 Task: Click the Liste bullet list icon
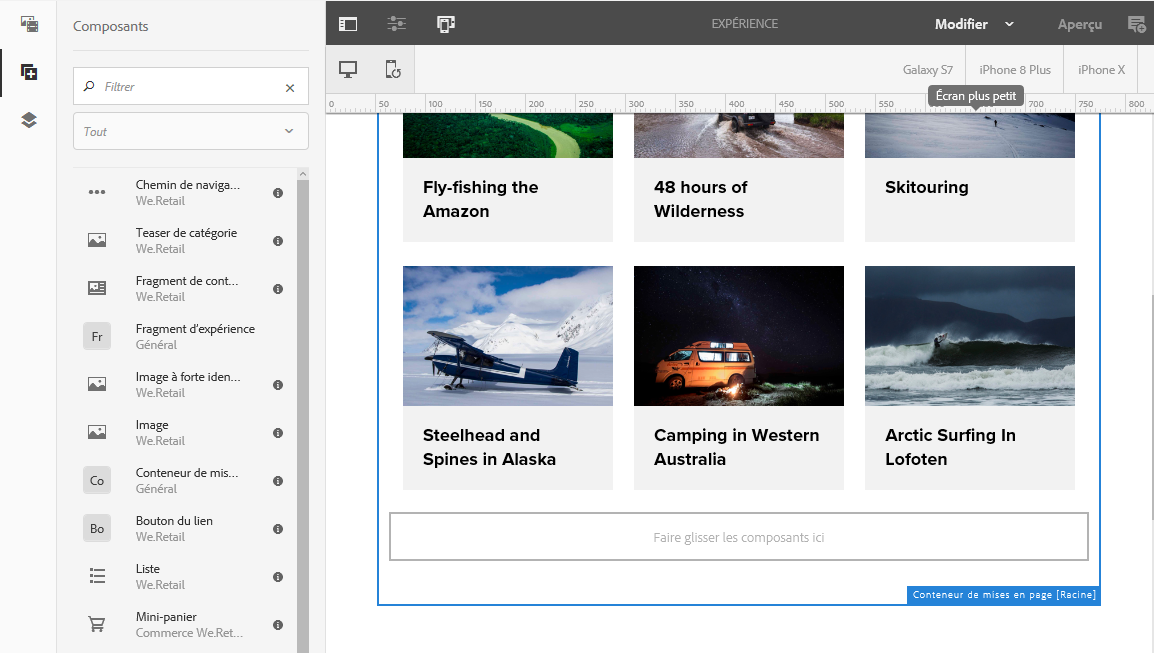[x=97, y=576]
